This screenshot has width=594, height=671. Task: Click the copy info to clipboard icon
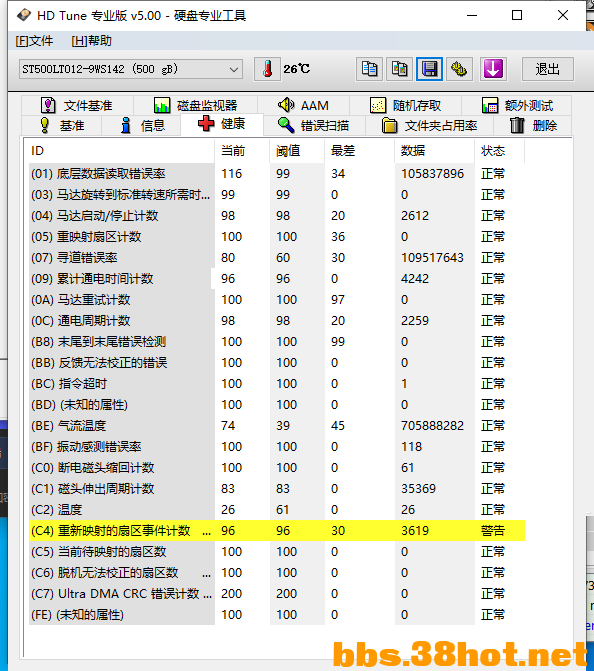click(369, 69)
